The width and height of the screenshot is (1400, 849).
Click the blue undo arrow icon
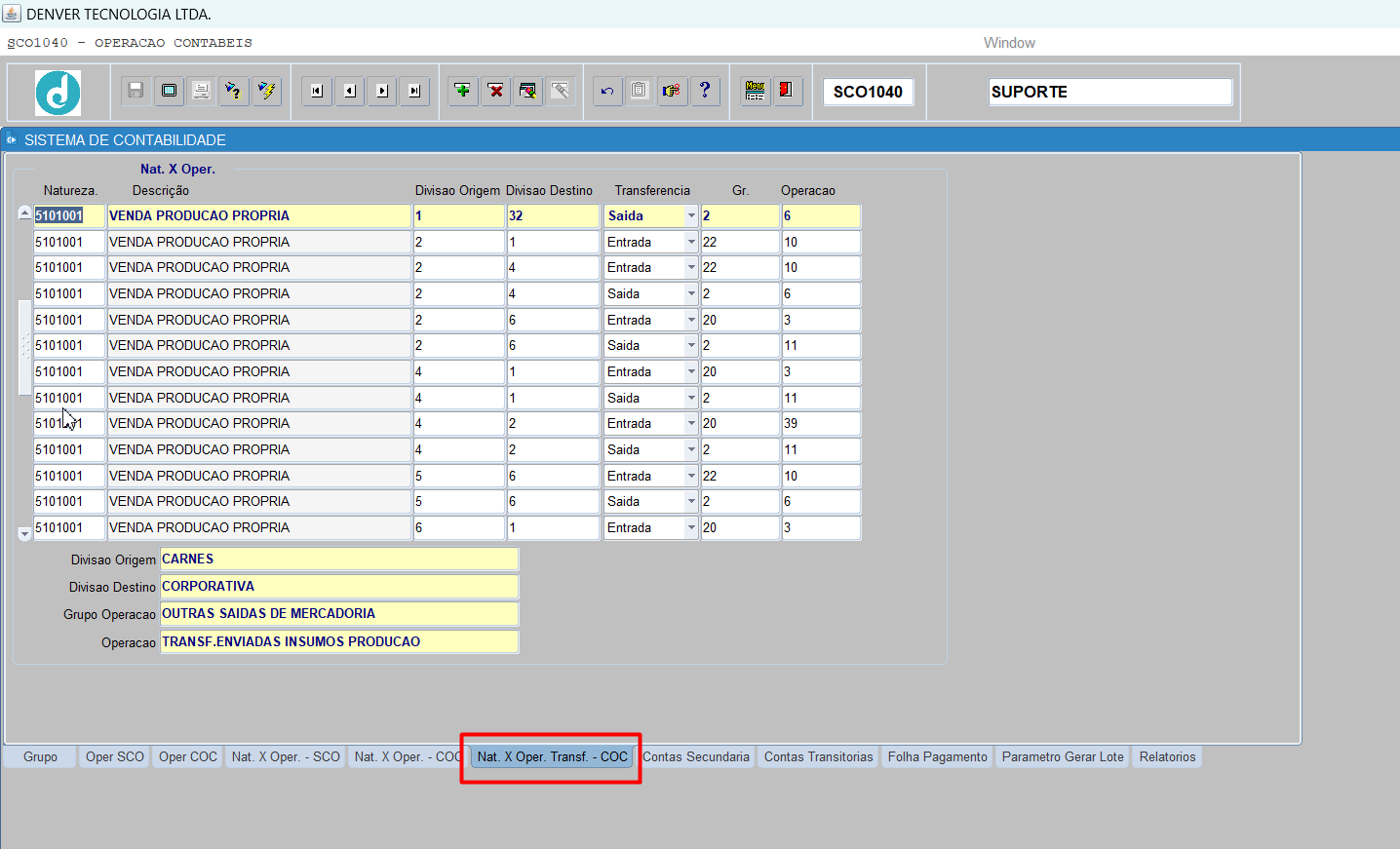click(x=607, y=91)
